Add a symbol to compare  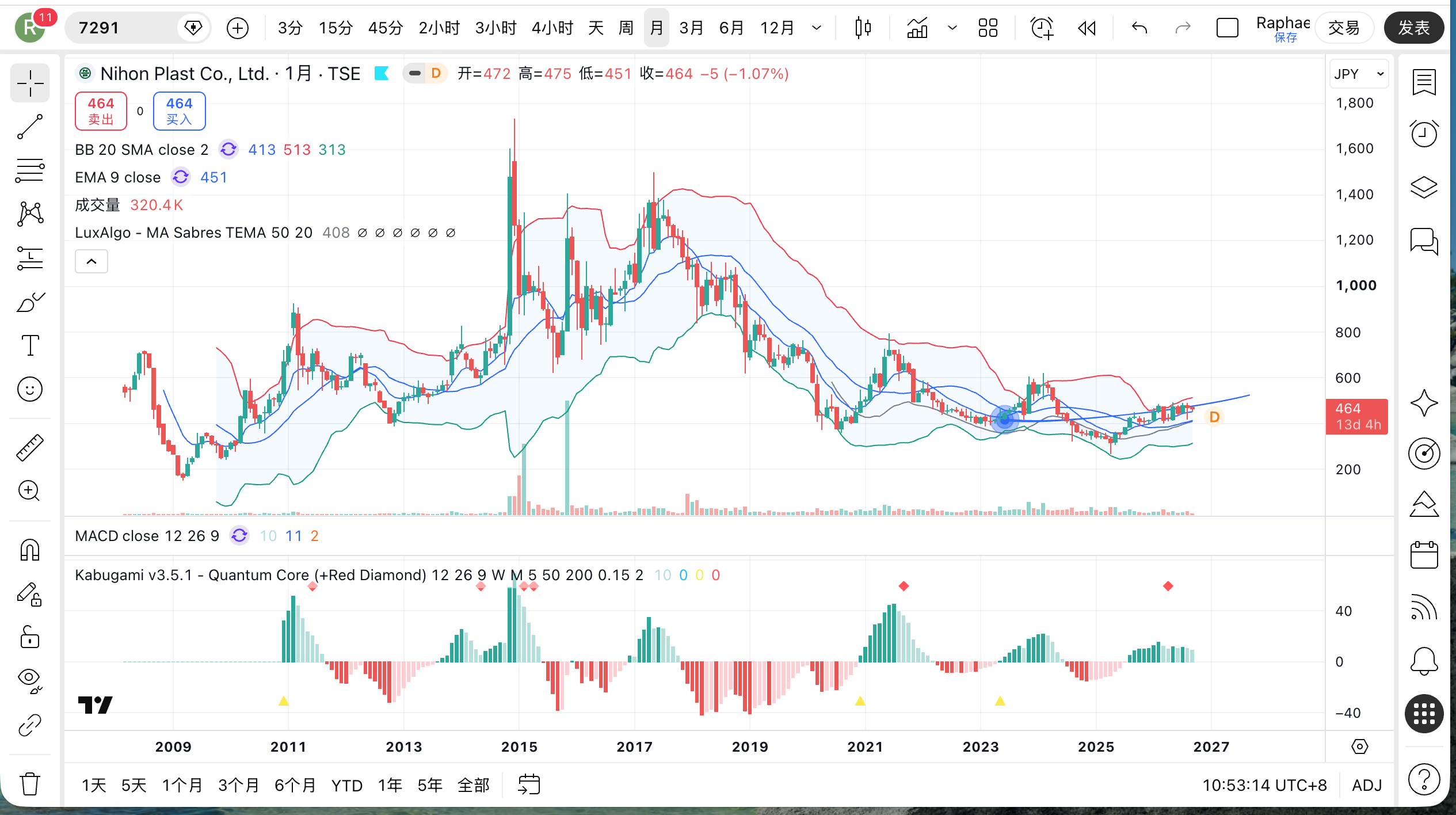(238, 28)
